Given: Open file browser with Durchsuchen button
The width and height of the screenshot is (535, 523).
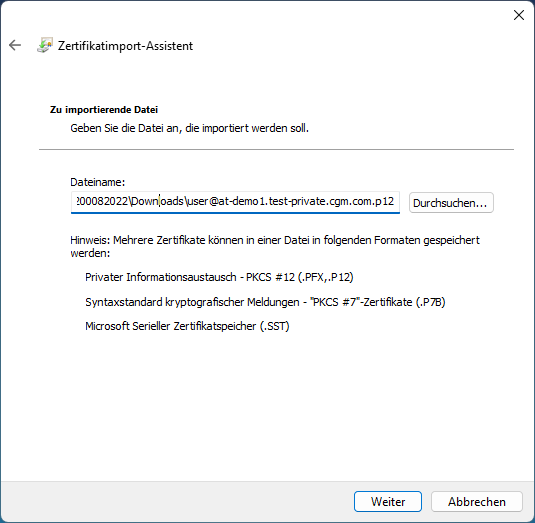Looking at the screenshot, I should (x=451, y=203).
